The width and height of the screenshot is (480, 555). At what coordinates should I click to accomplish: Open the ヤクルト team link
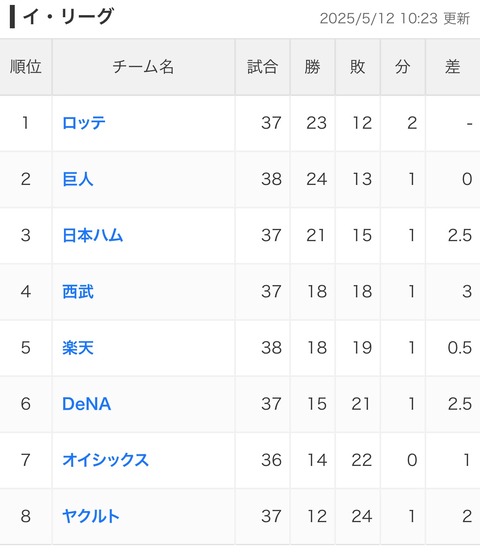click(x=91, y=516)
